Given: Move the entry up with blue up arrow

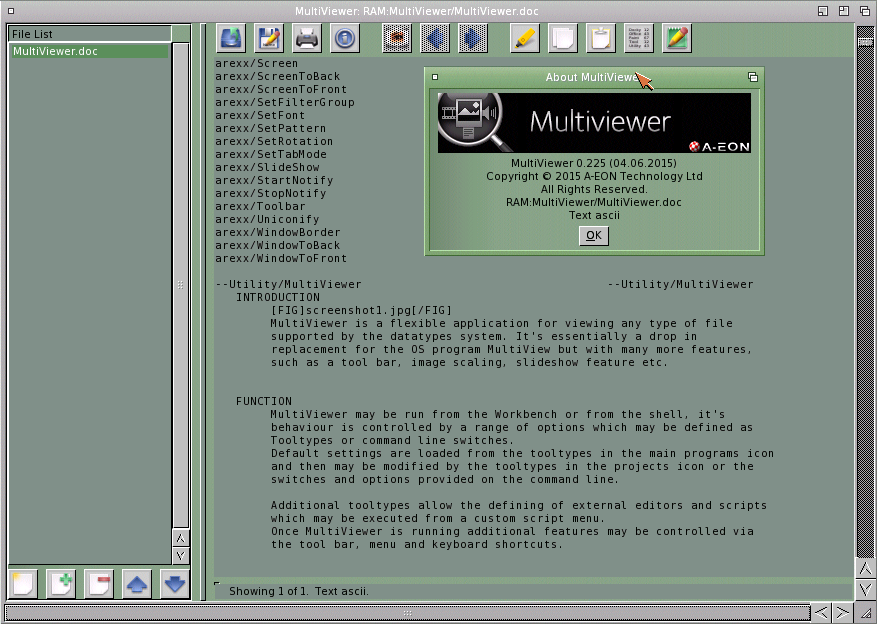Looking at the screenshot, I should click(137, 584).
